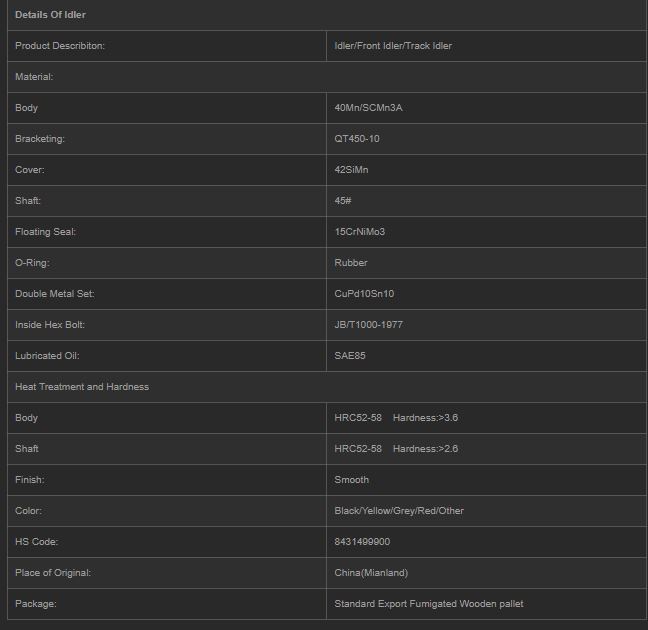This screenshot has height=630, width=648.
Task: Select the "China(Mianland)" place of origin value
Action: pos(371,573)
